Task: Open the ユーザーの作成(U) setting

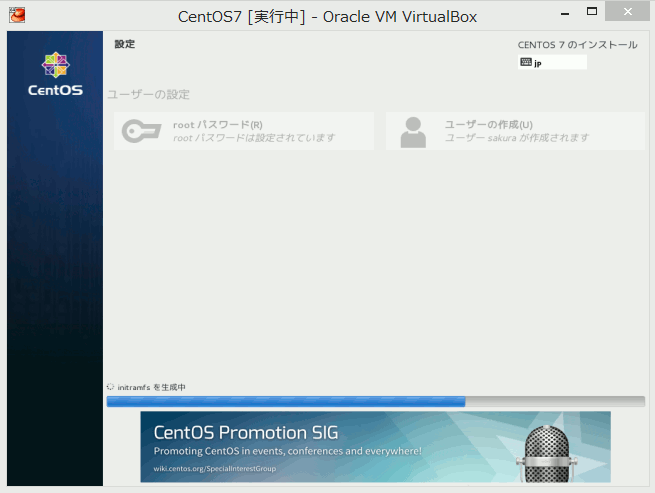Action: (x=514, y=131)
